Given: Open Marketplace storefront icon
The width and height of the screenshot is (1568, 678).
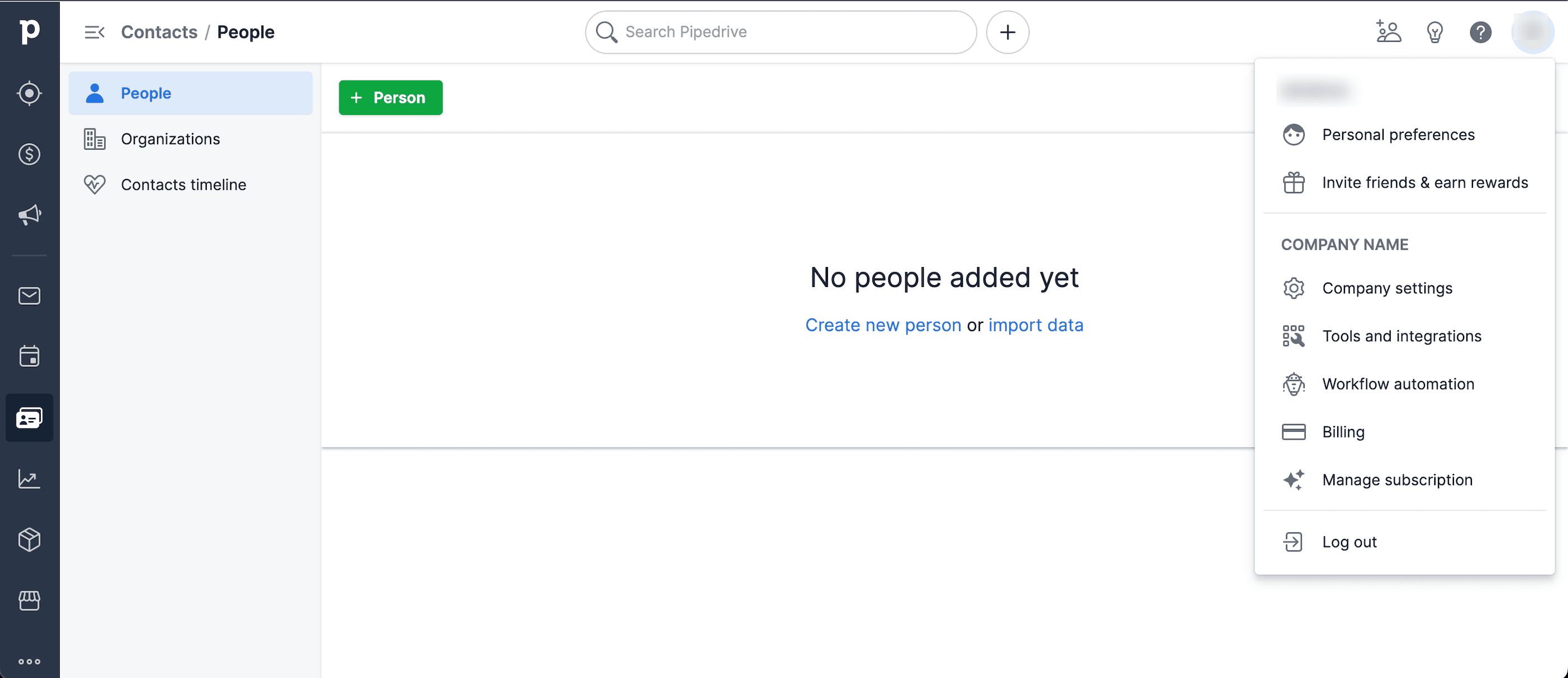Looking at the screenshot, I should point(29,601).
